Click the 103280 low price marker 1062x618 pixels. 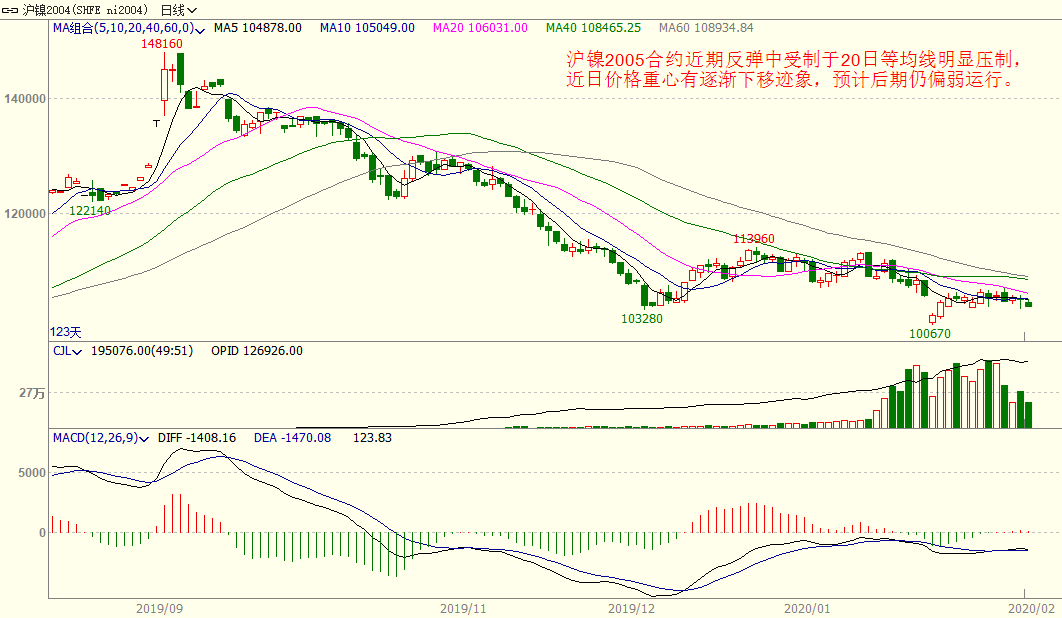pyautogui.click(x=642, y=319)
